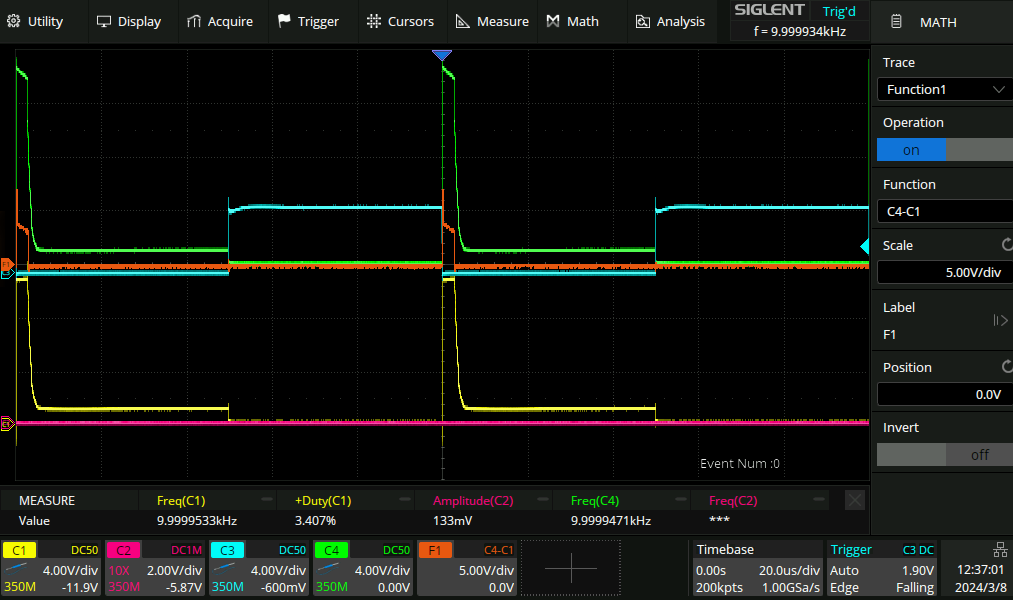Click the Trigger flag icon
The image size is (1013, 600).
pyautogui.click(x=284, y=21)
